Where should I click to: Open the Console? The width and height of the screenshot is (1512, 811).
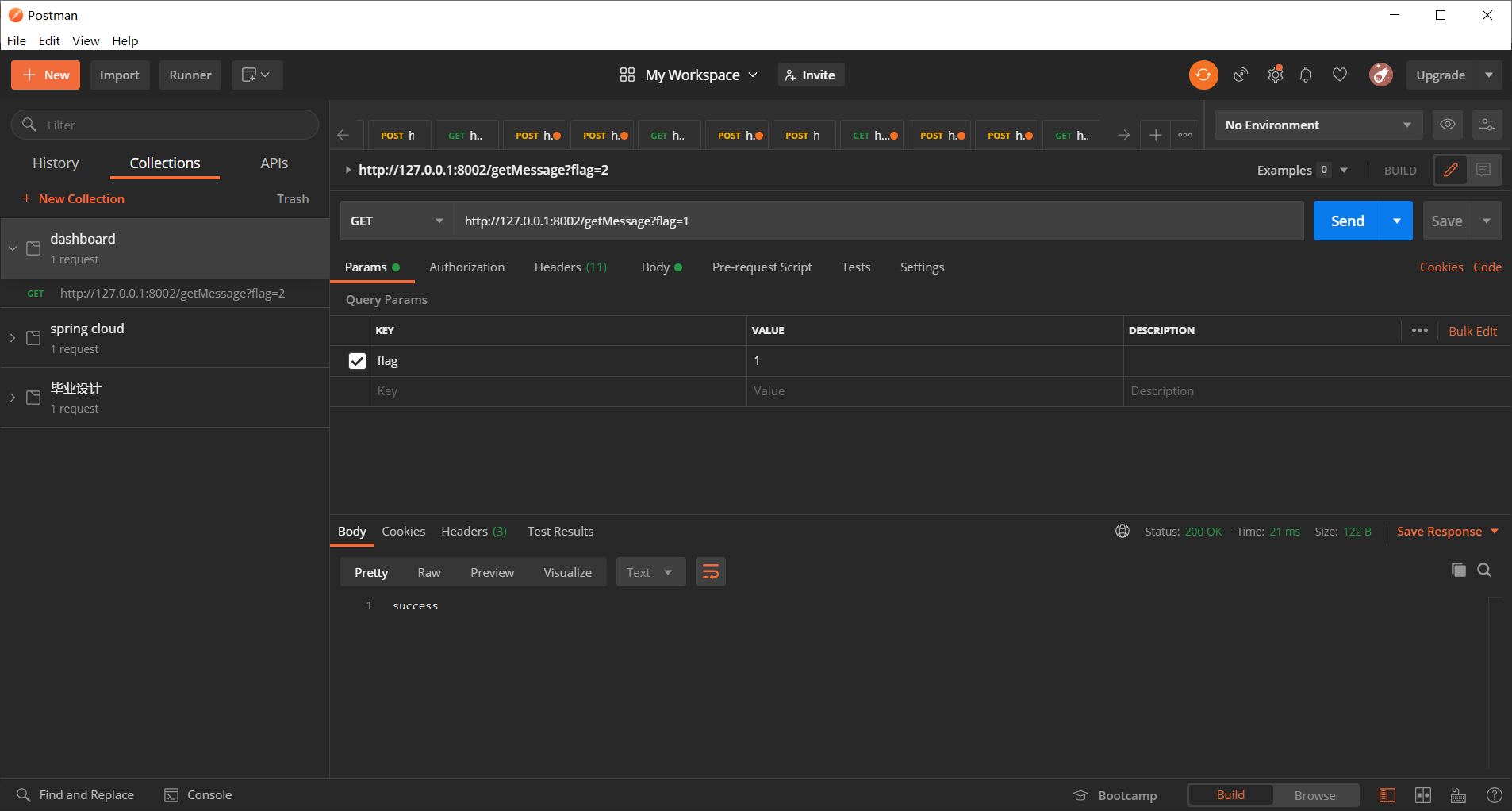198,795
